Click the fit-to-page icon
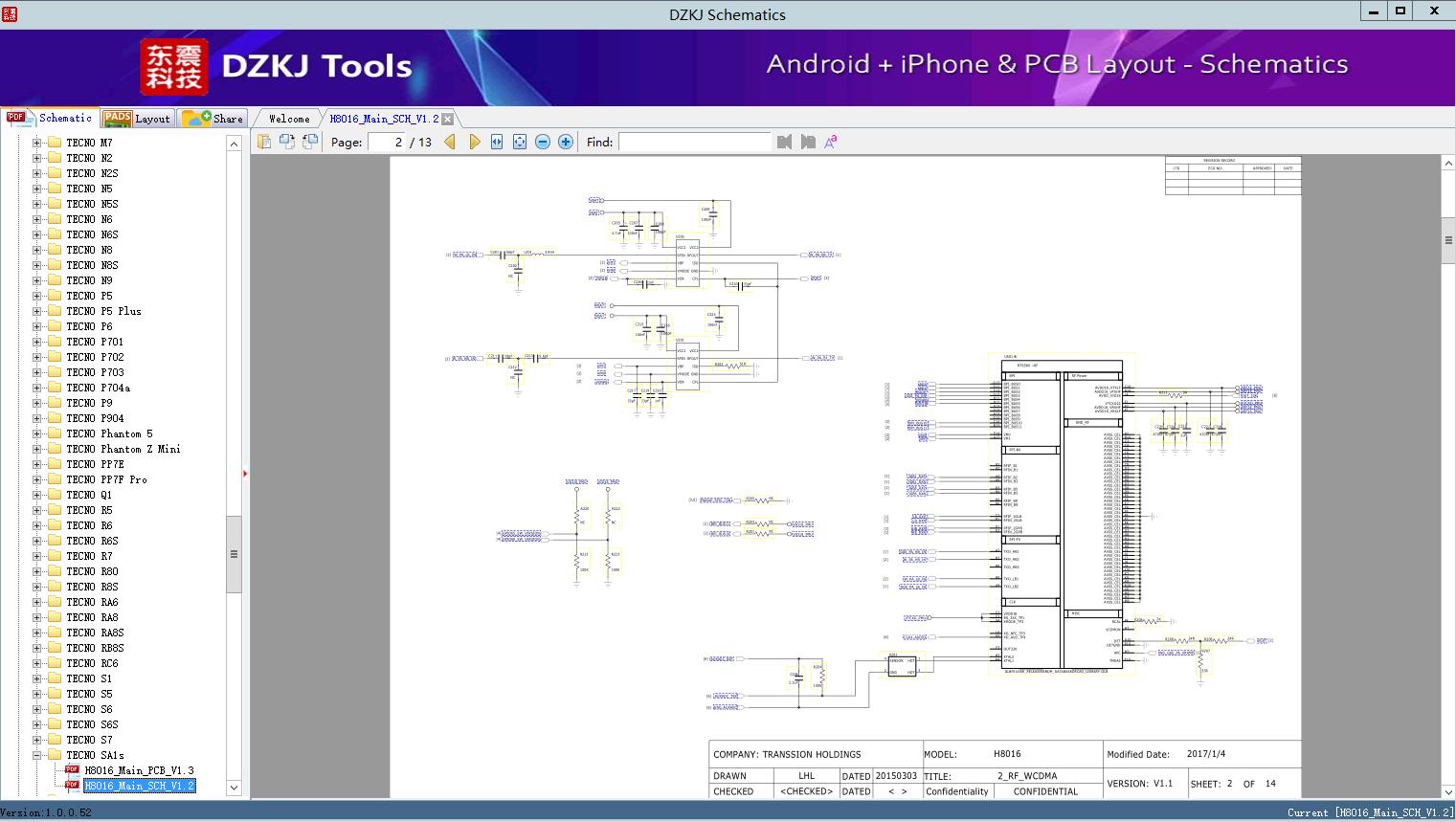This screenshot has width=1456, height=822. pyautogui.click(x=520, y=142)
